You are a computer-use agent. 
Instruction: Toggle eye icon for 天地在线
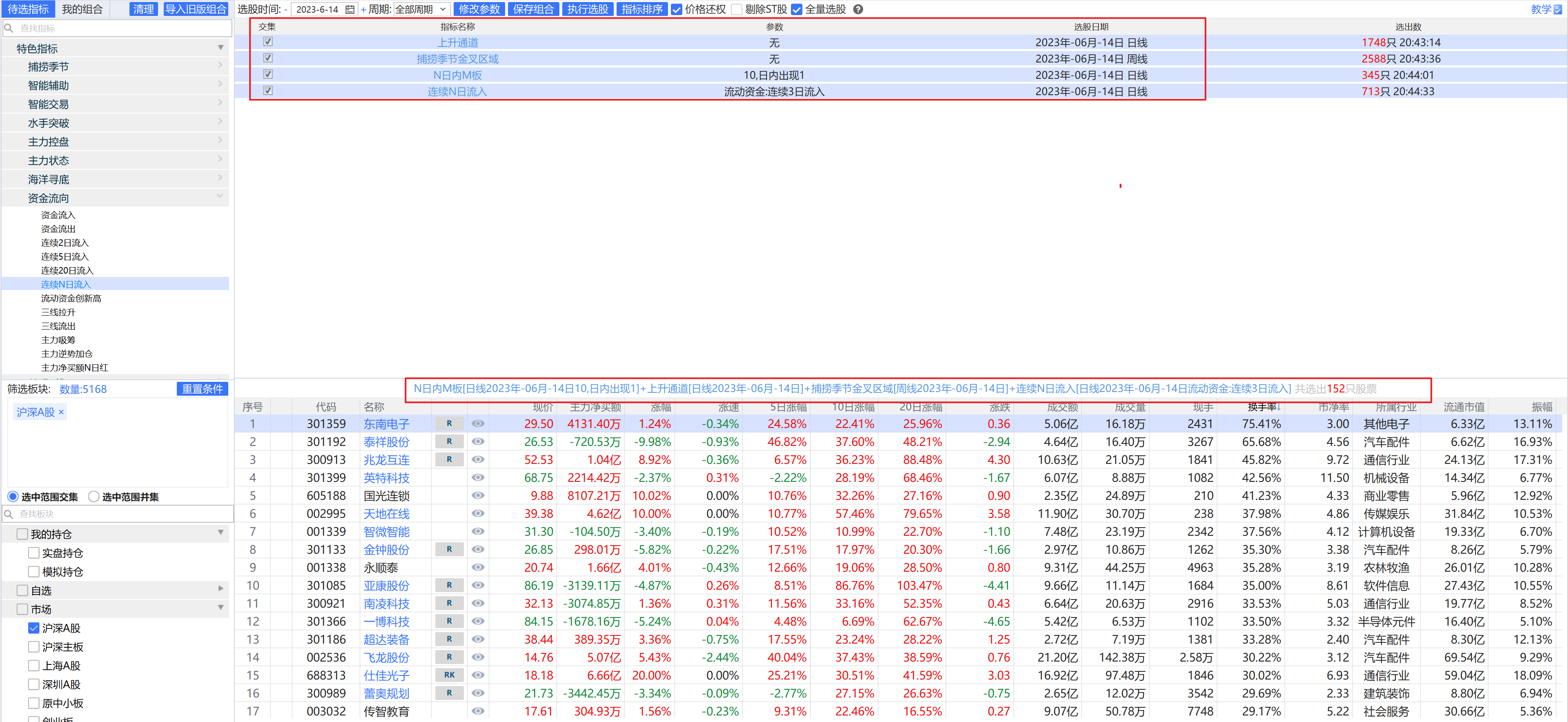(479, 514)
